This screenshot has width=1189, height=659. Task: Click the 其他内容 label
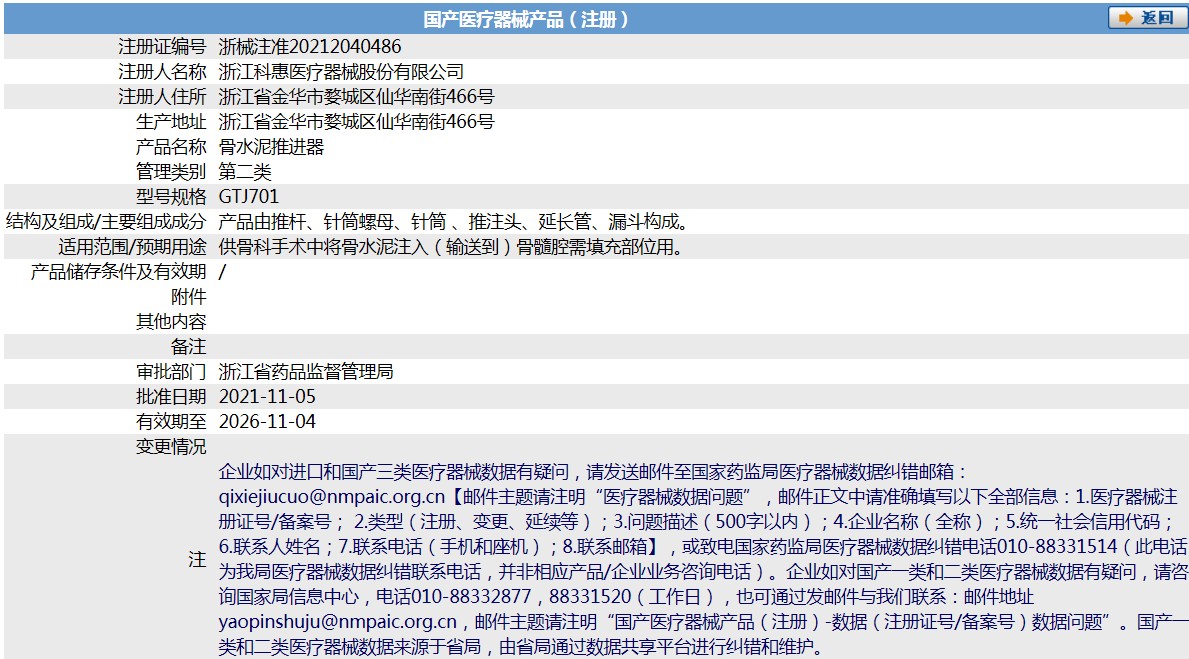[x=171, y=322]
